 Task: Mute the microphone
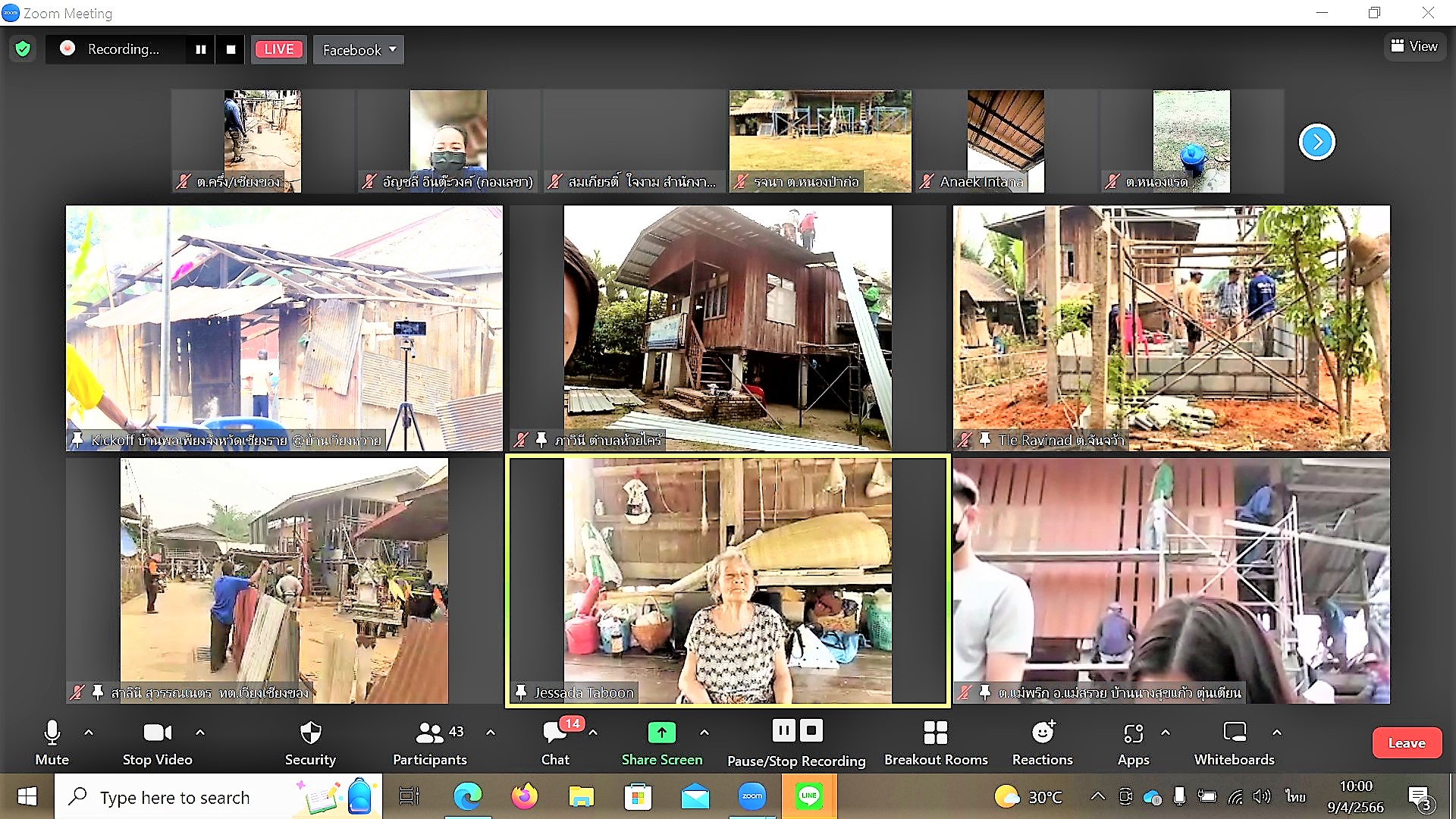pyautogui.click(x=52, y=742)
